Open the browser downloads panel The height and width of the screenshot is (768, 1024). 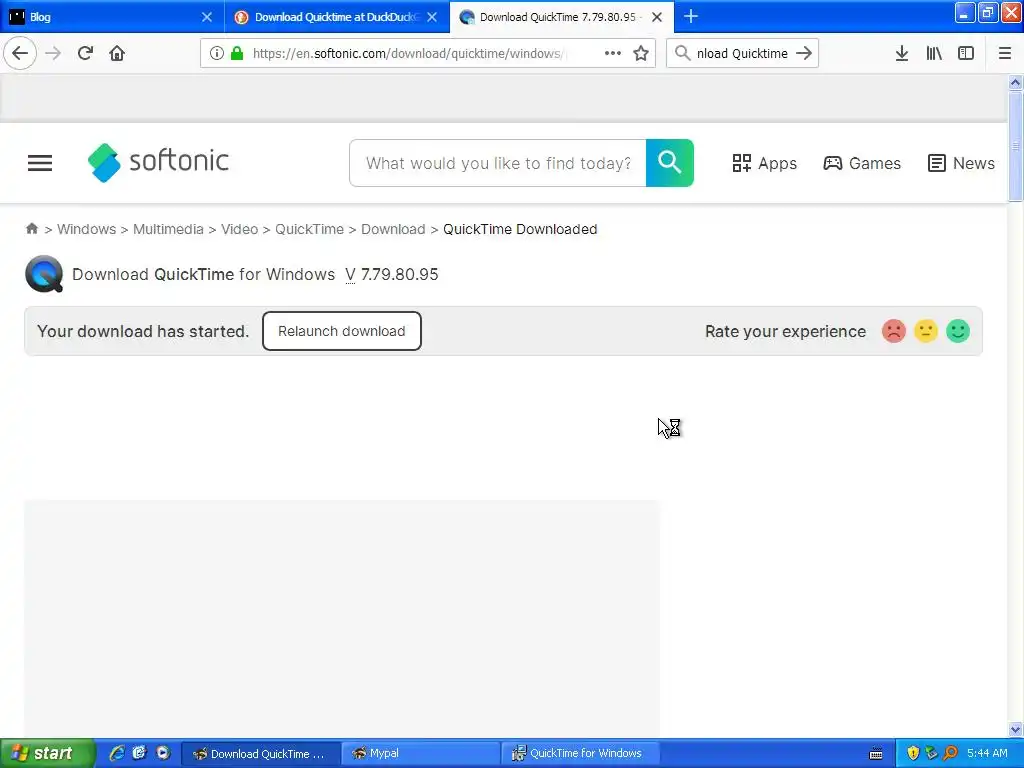(x=901, y=53)
